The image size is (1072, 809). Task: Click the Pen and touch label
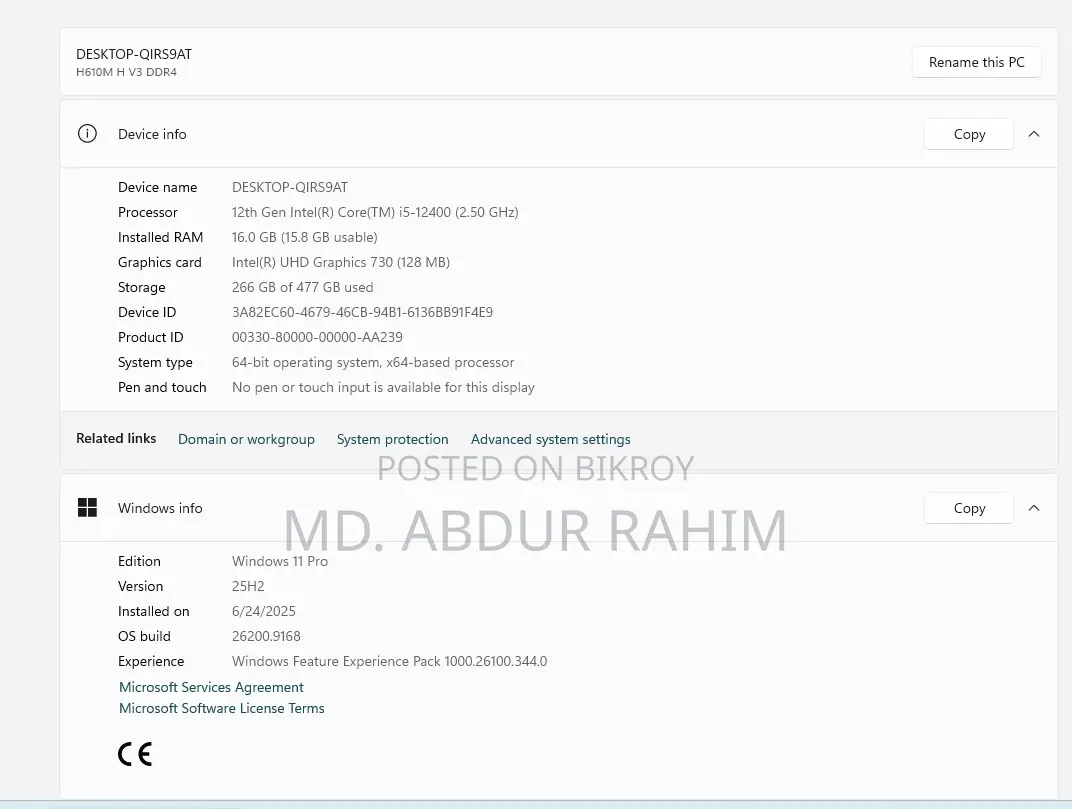pos(162,388)
